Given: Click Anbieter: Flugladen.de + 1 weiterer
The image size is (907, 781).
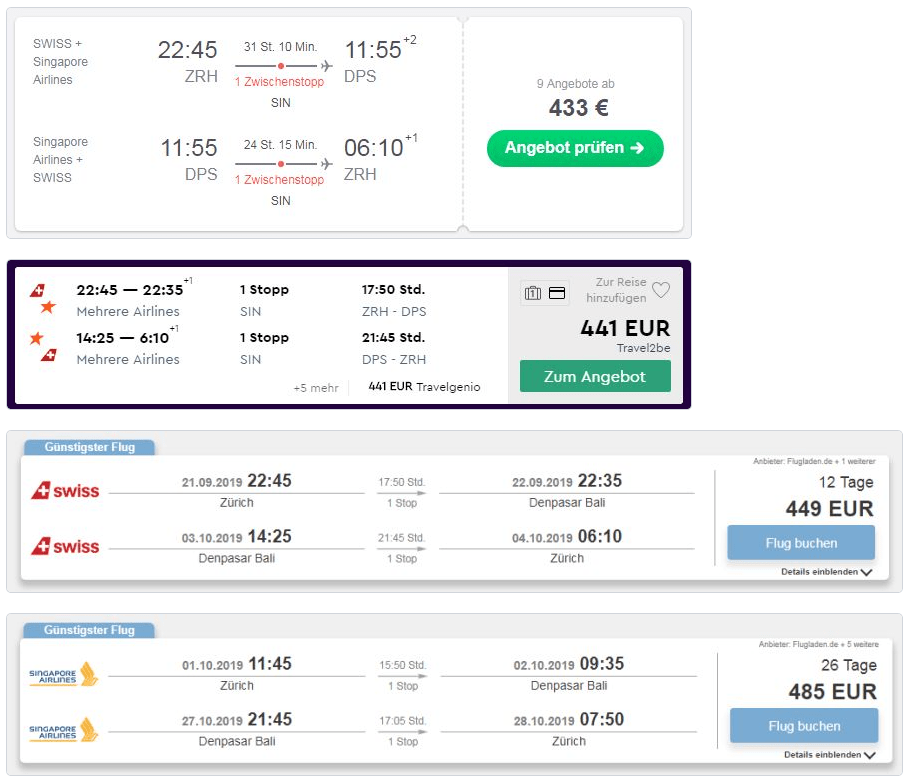Looking at the screenshot, I should coord(814,461).
